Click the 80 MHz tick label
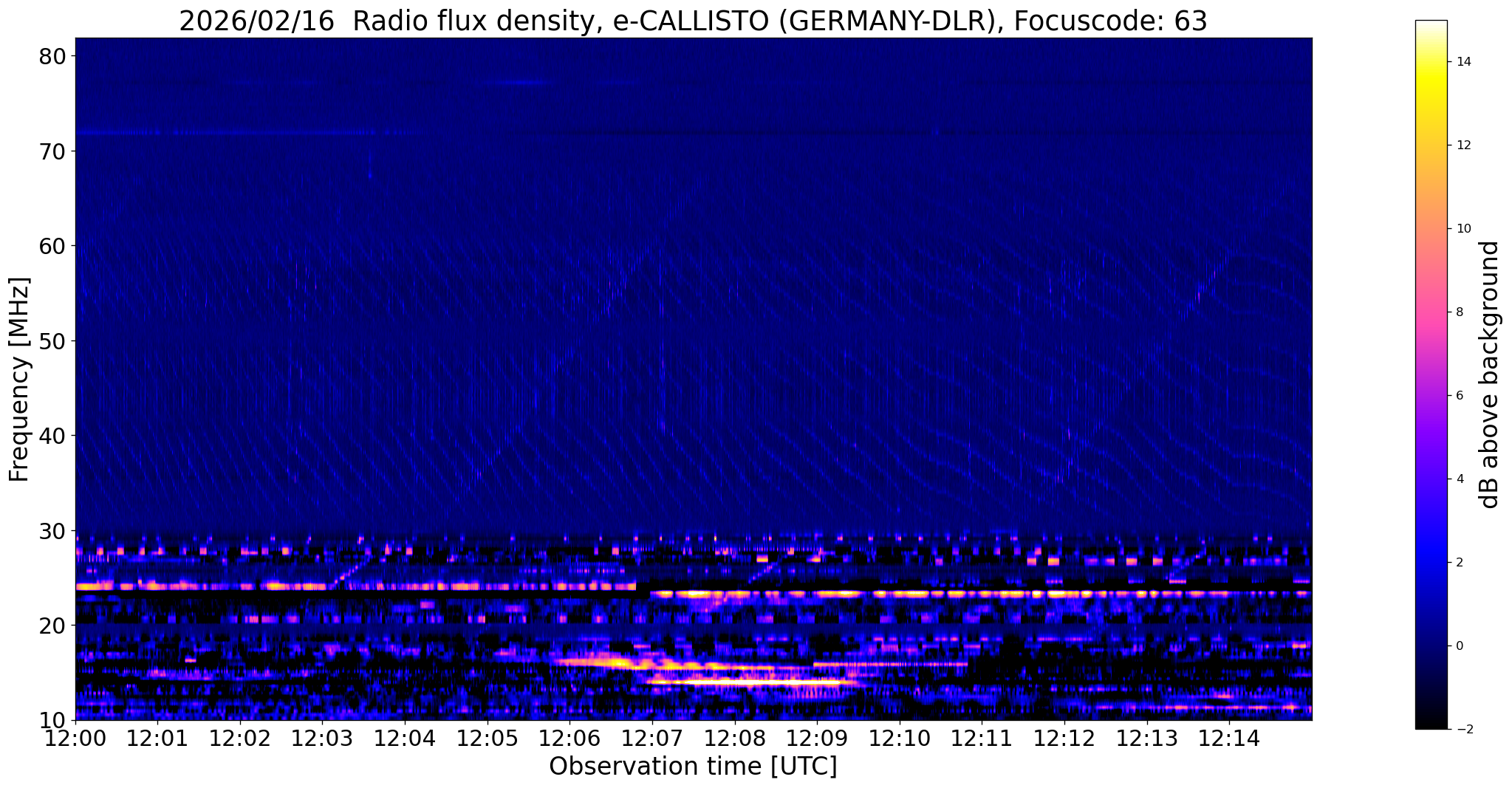The image size is (1512, 788). click(53, 56)
